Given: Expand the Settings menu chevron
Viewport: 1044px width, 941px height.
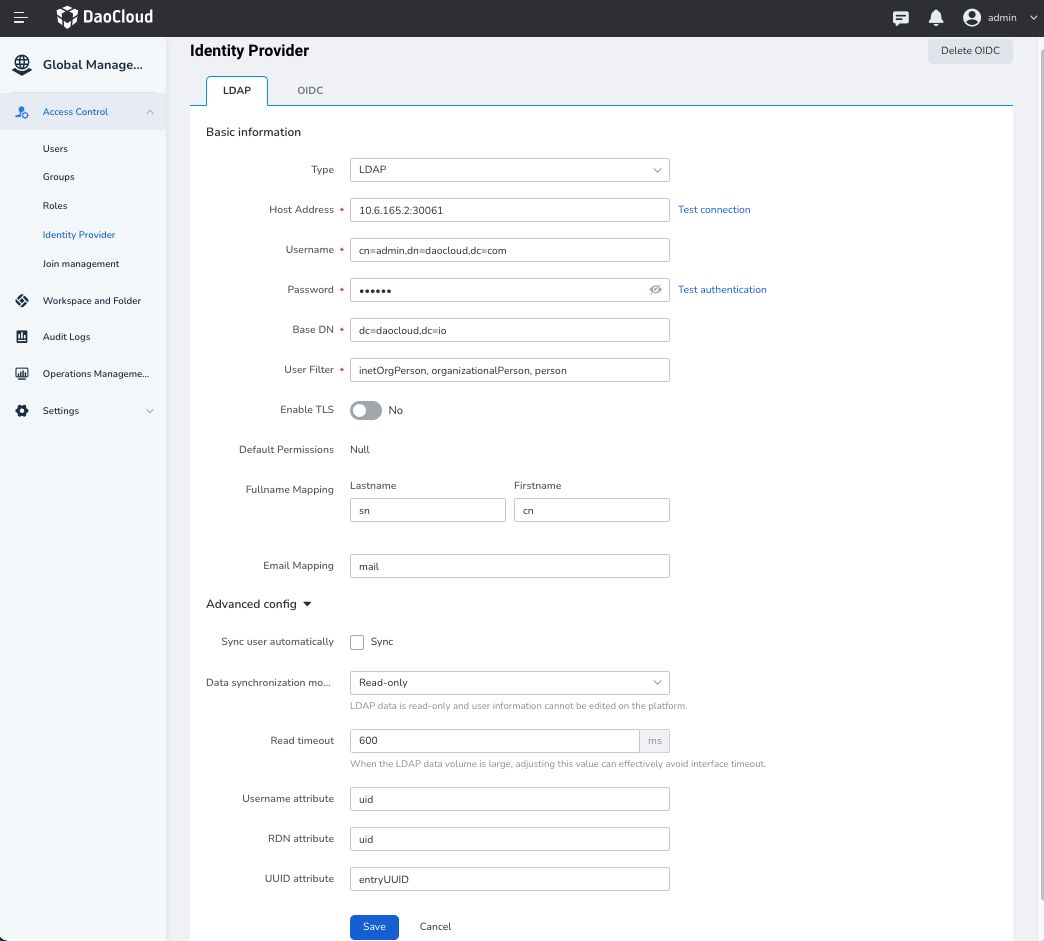Looking at the screenshot, I should tap(150, 411).
